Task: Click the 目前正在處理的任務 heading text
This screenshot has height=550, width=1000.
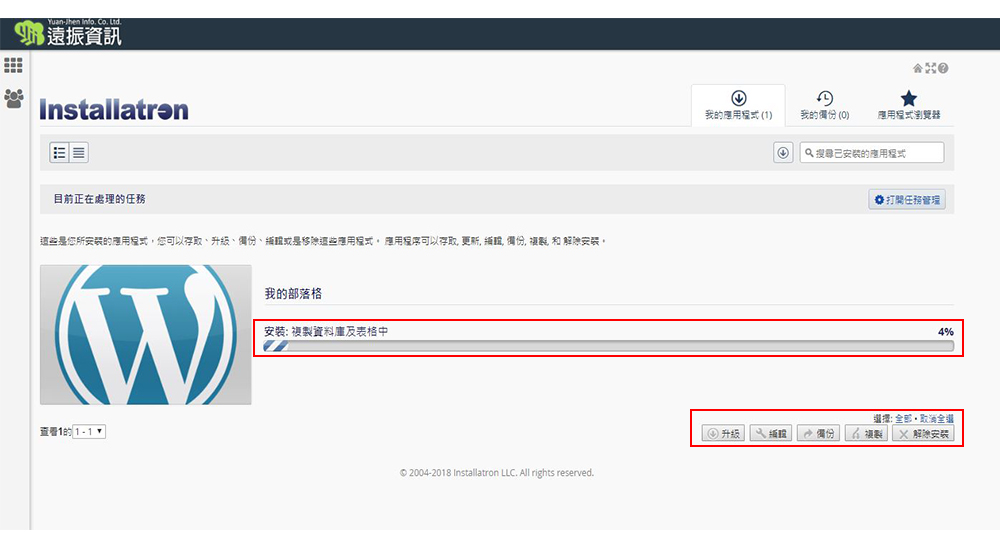Action: click(x=99, y=199)
